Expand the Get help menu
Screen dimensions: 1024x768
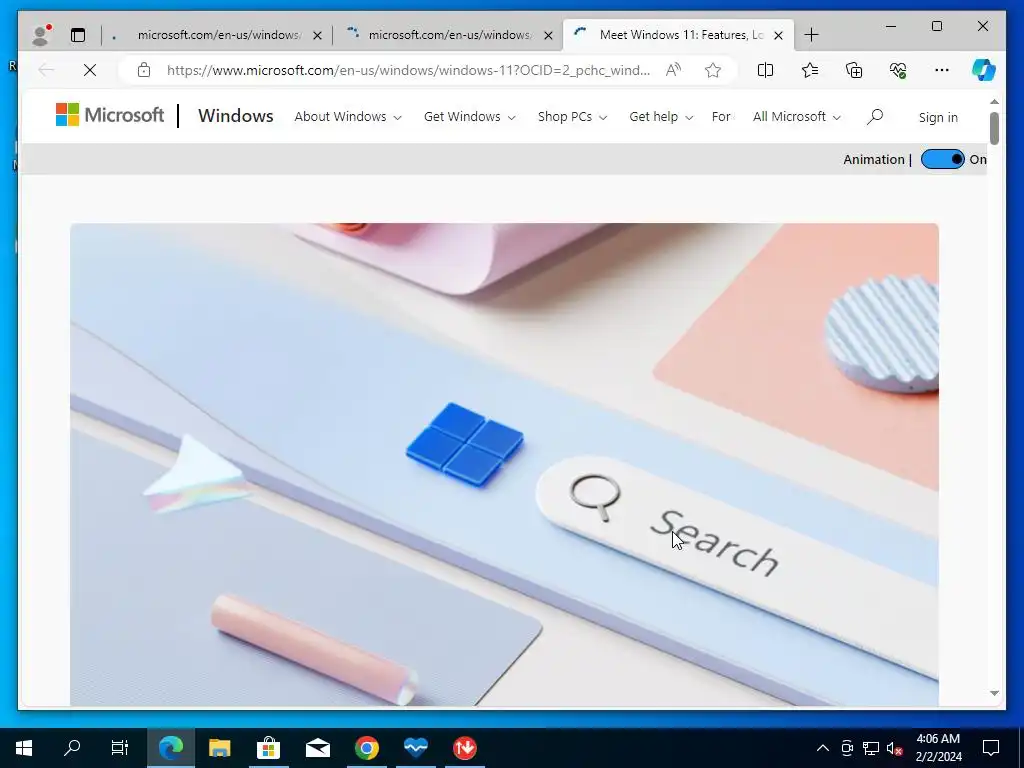[x=661, y=117]
